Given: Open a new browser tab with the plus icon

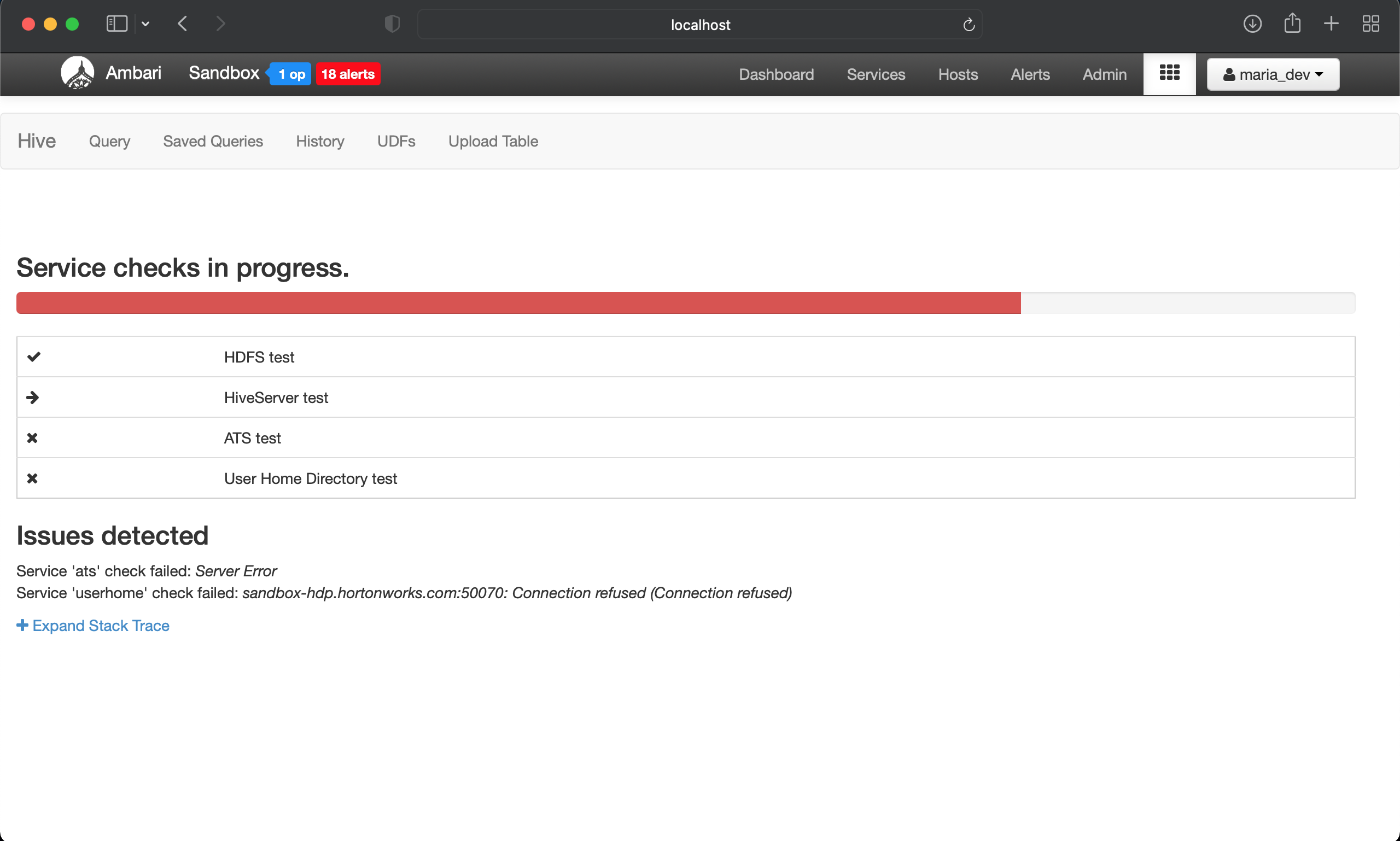Looking at the screenshot, I should 1331,24.
